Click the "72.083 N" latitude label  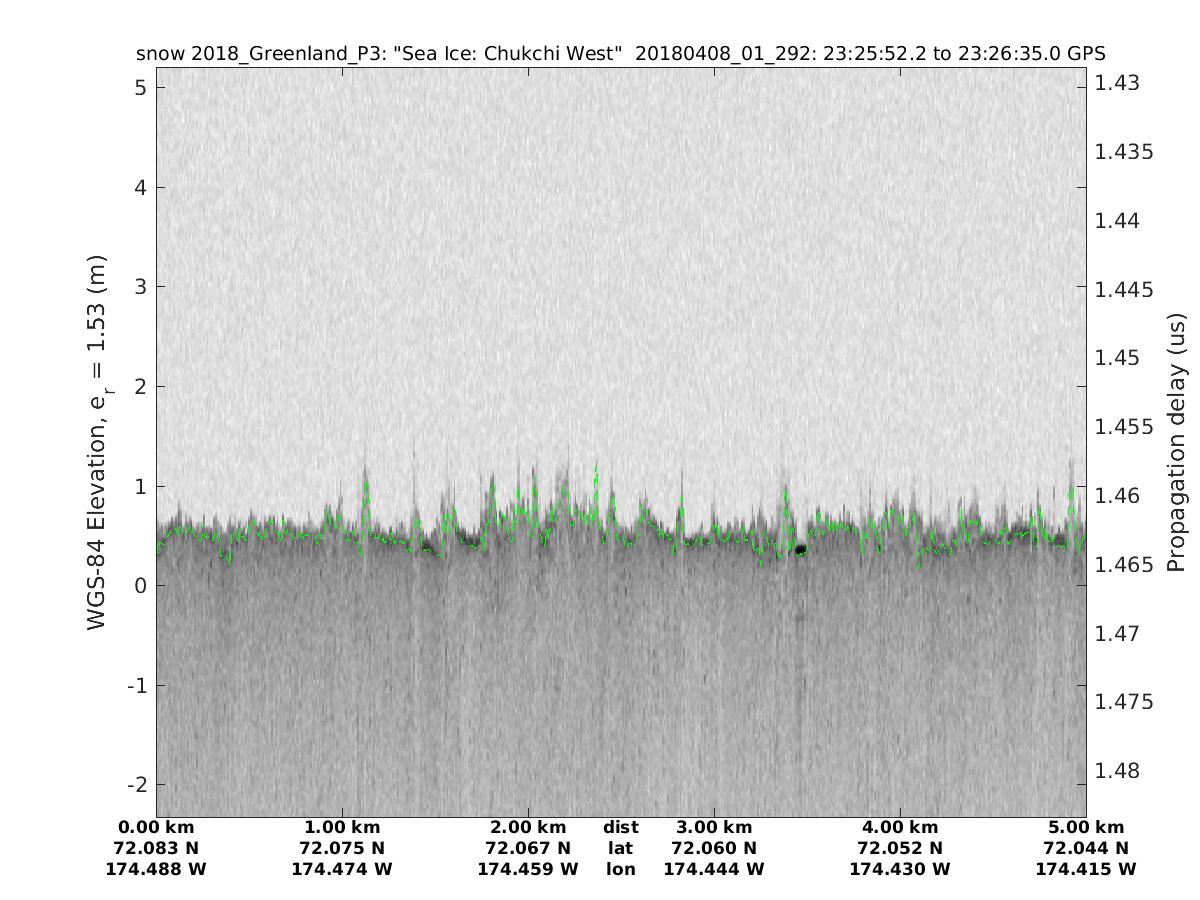[156, 848]
